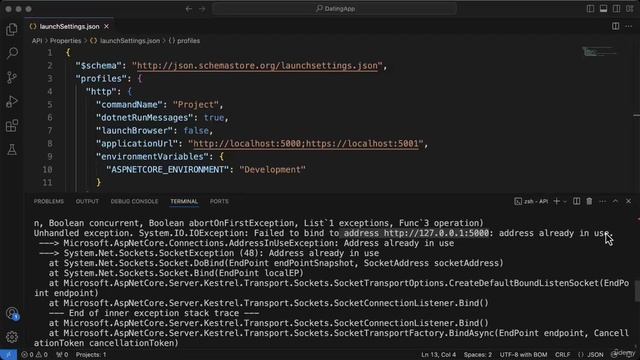Viewport: 640px width, 360px height.
Task: Open the Customize Layout icon
Action: click(x=629, y=9)
